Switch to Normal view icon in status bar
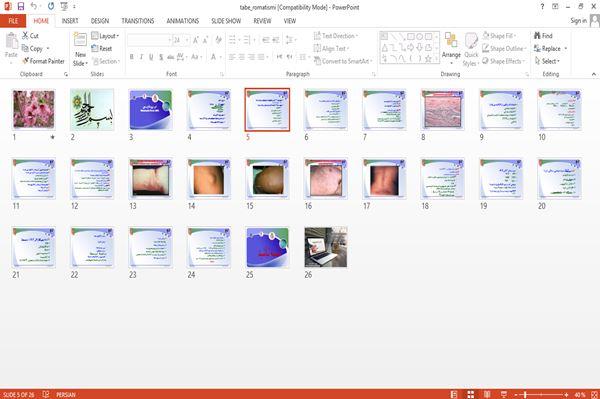Screen dimensions: 600x399 tap(454, 394)
